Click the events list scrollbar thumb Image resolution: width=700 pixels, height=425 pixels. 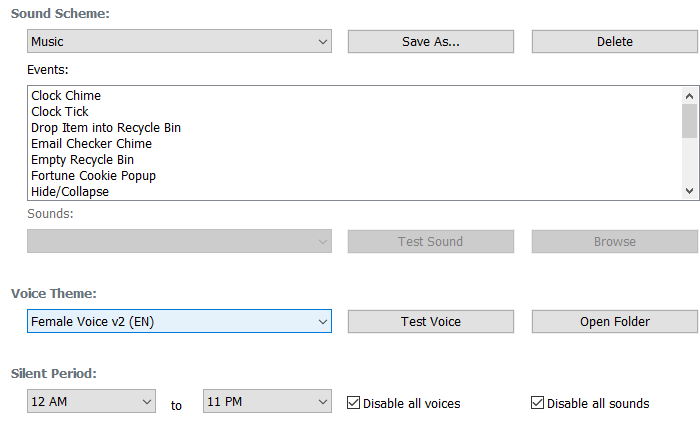click(689, 120)
